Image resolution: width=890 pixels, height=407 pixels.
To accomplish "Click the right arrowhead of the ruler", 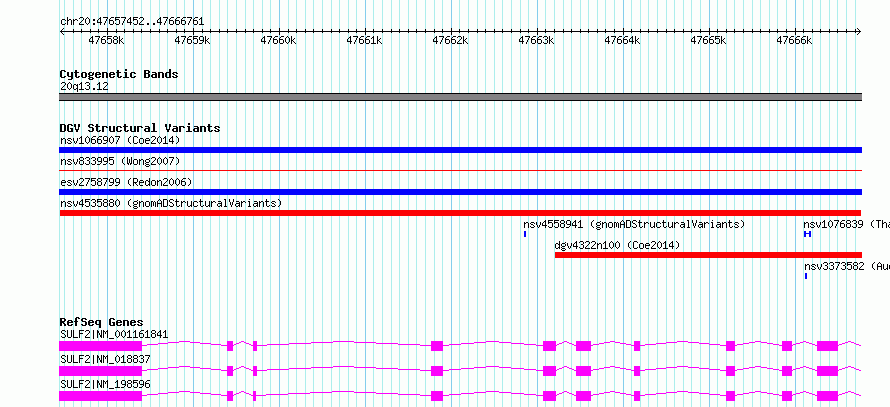I will 859,32.
